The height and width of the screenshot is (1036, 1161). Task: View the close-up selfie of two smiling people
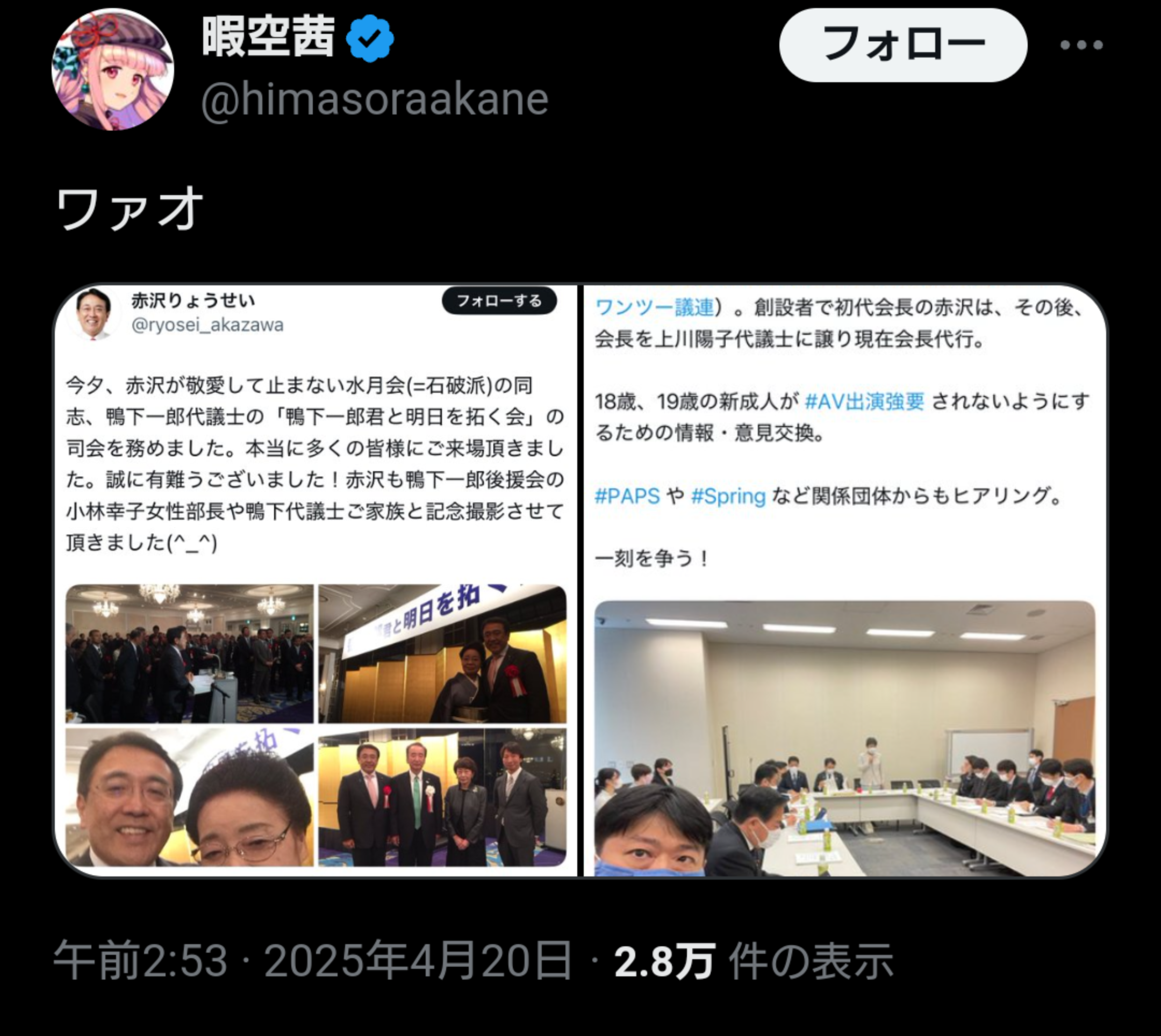click(190, 797)
